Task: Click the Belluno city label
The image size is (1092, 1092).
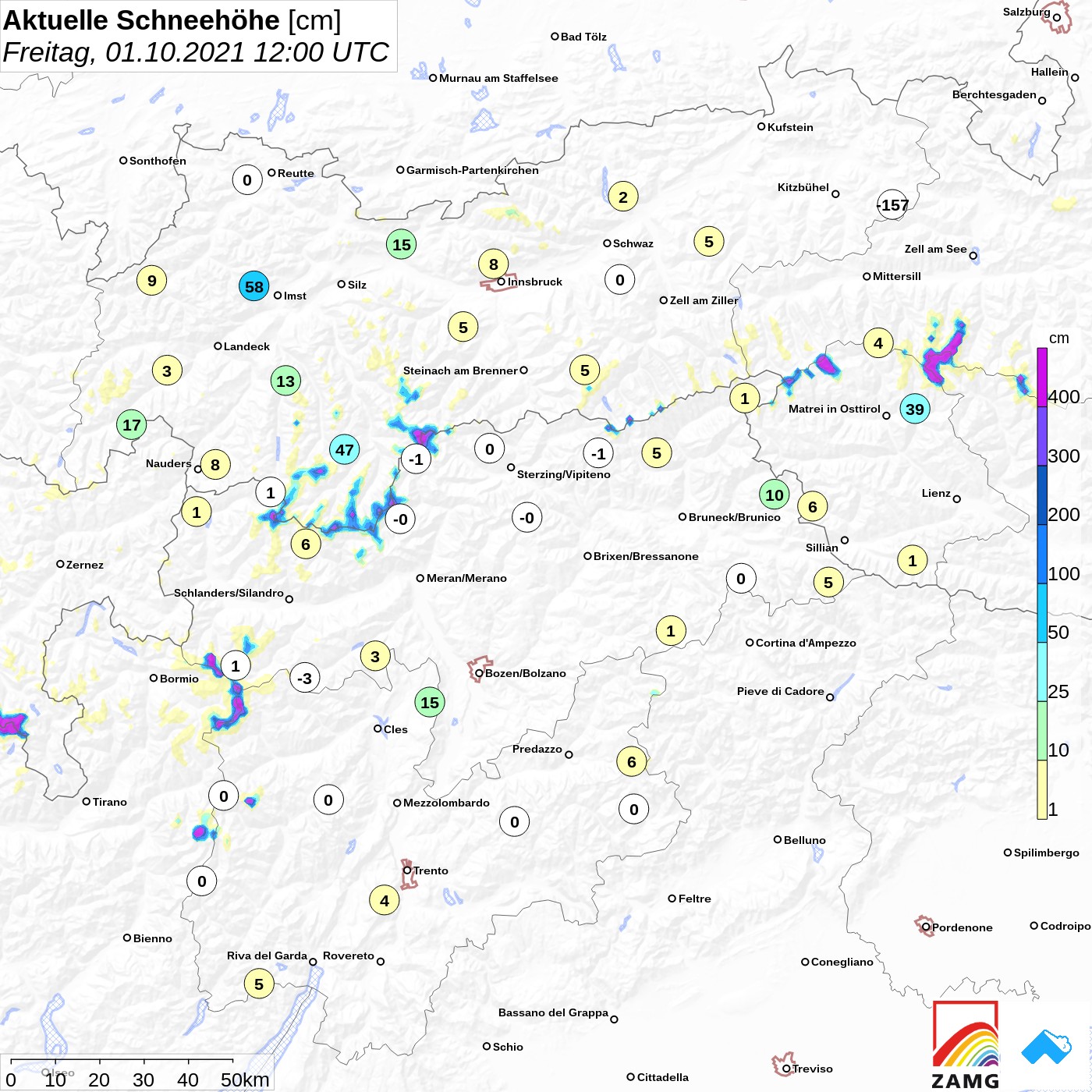Action: tap(804, 840)
